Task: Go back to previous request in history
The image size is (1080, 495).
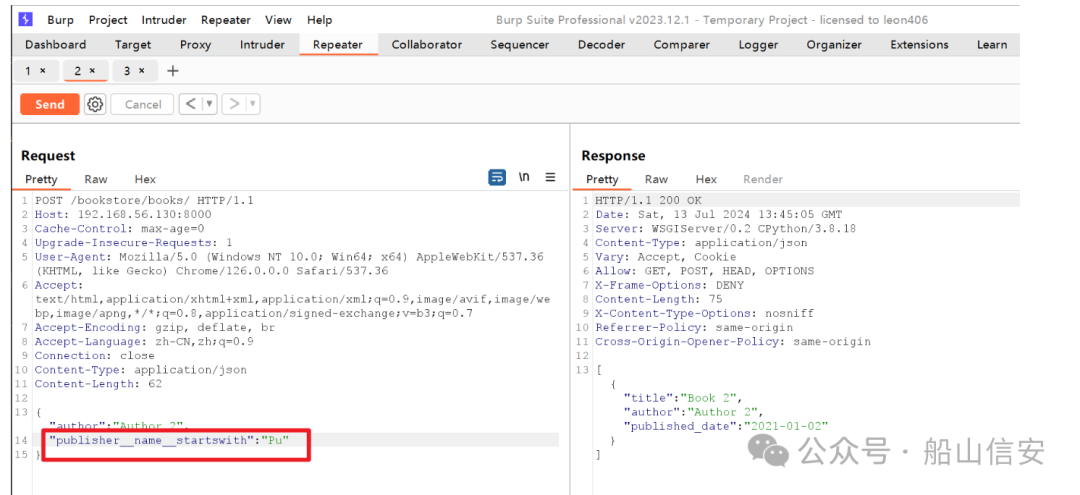Action: pyautogui.click(x=191, y=104)
